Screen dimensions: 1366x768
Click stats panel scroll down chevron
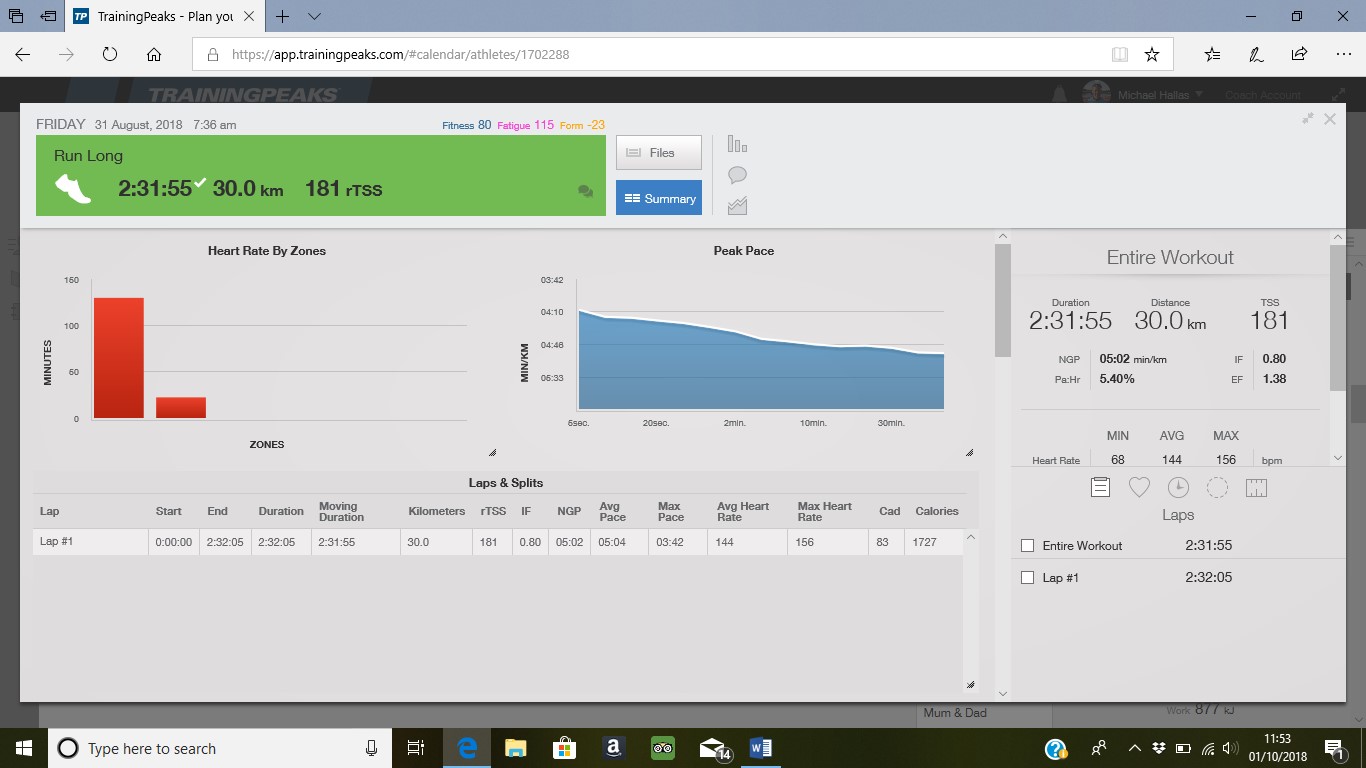coord(1338,458)
